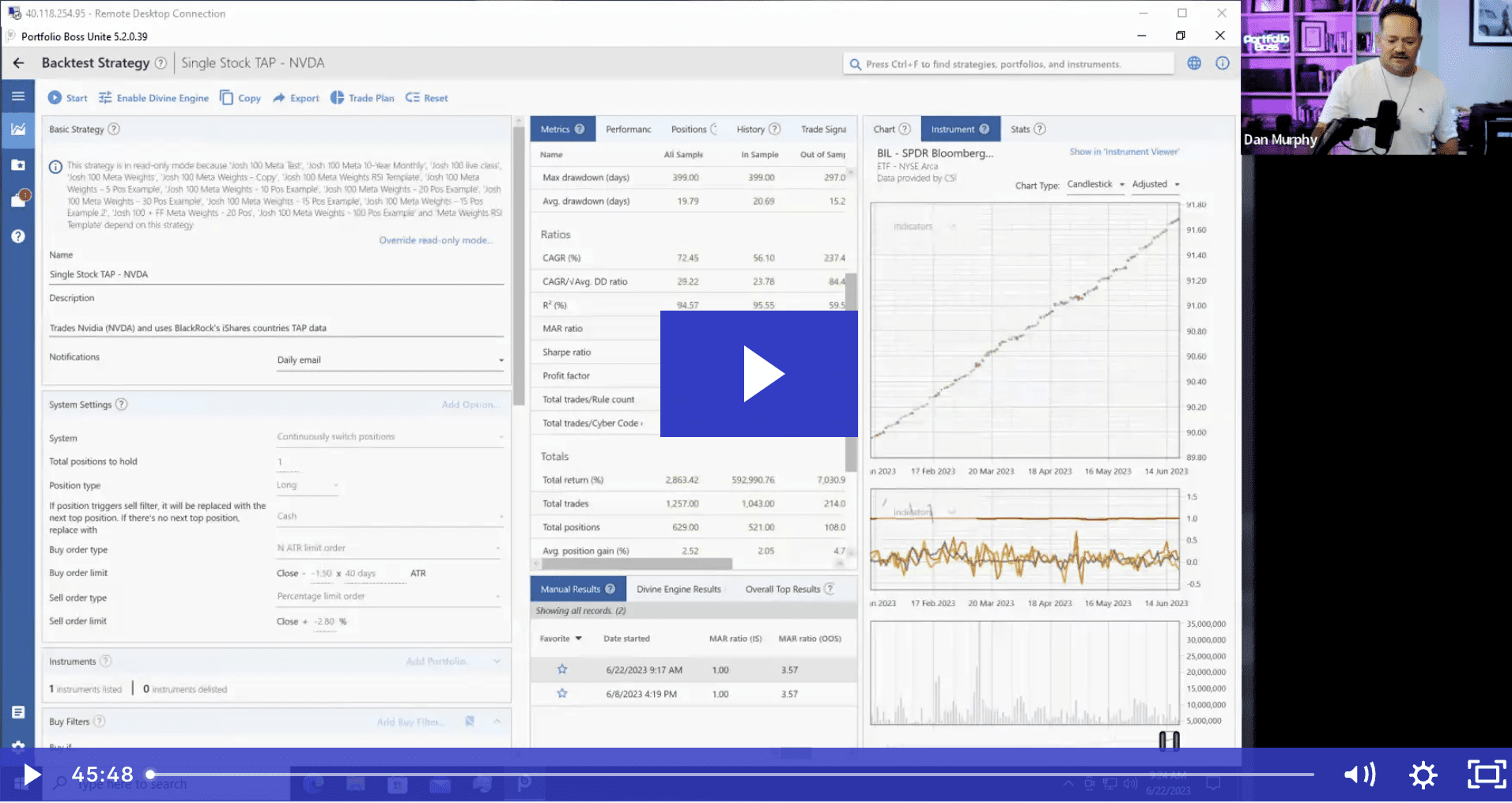Image resolution: width=1512 pixels, height=803 pixels.
Task: Click the Add Buy Filter link
Action: (410, 721)
